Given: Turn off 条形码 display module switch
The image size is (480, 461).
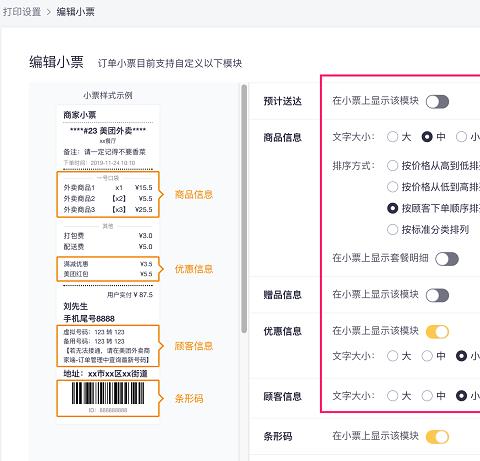Looking at the screenshot, I should (x=437, y=437).
